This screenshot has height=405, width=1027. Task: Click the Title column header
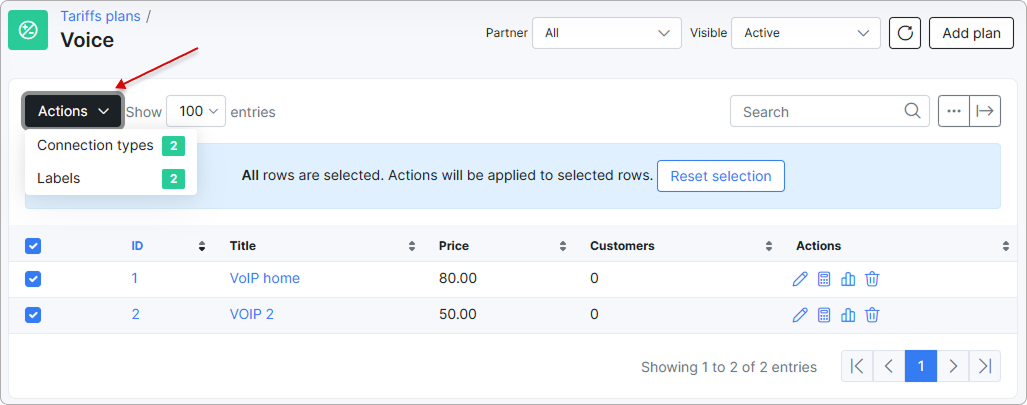(242, 246)
